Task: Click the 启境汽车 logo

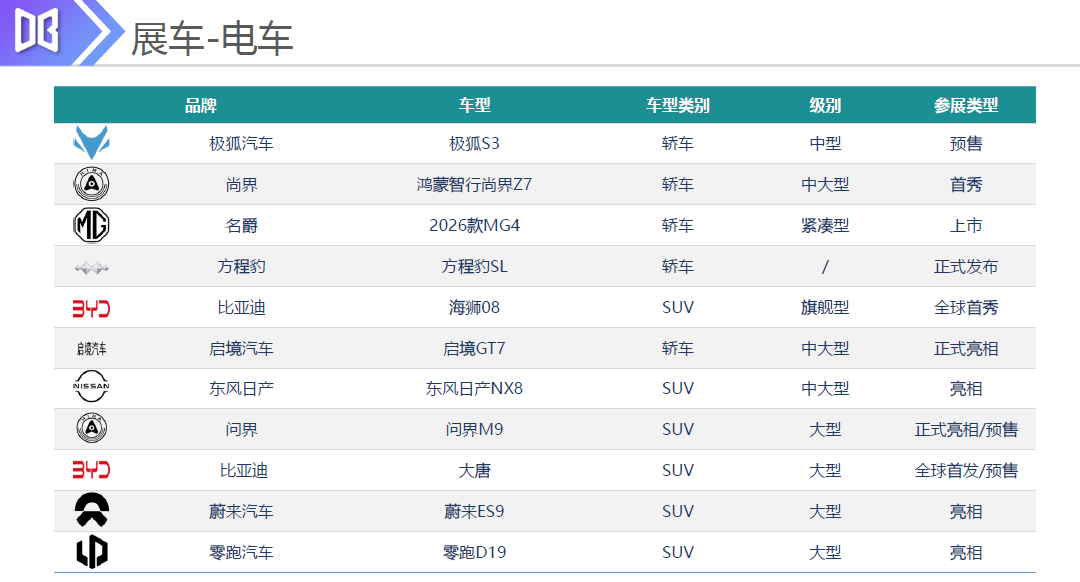Action: pyautogui.click(x=92, y=349)
